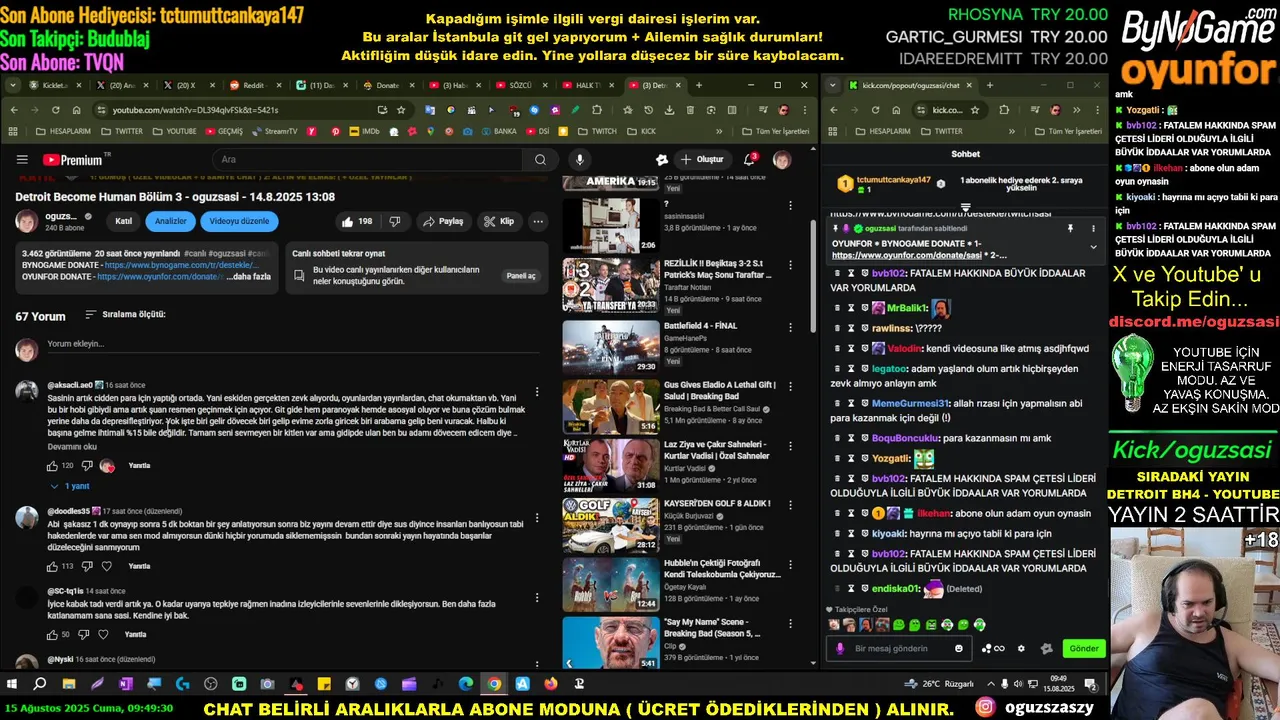The width and height of the screenshot is (1280, 720).
Task: Open options for Laz Ziya ve Çakır video
Action: 790,445
